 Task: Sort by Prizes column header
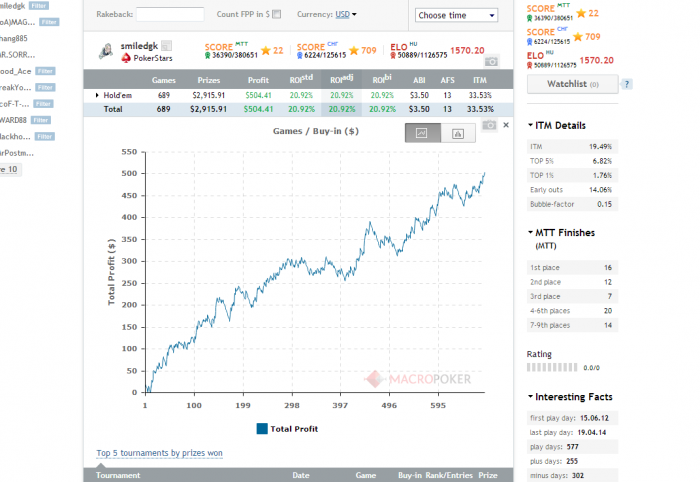tap(209, 80)
